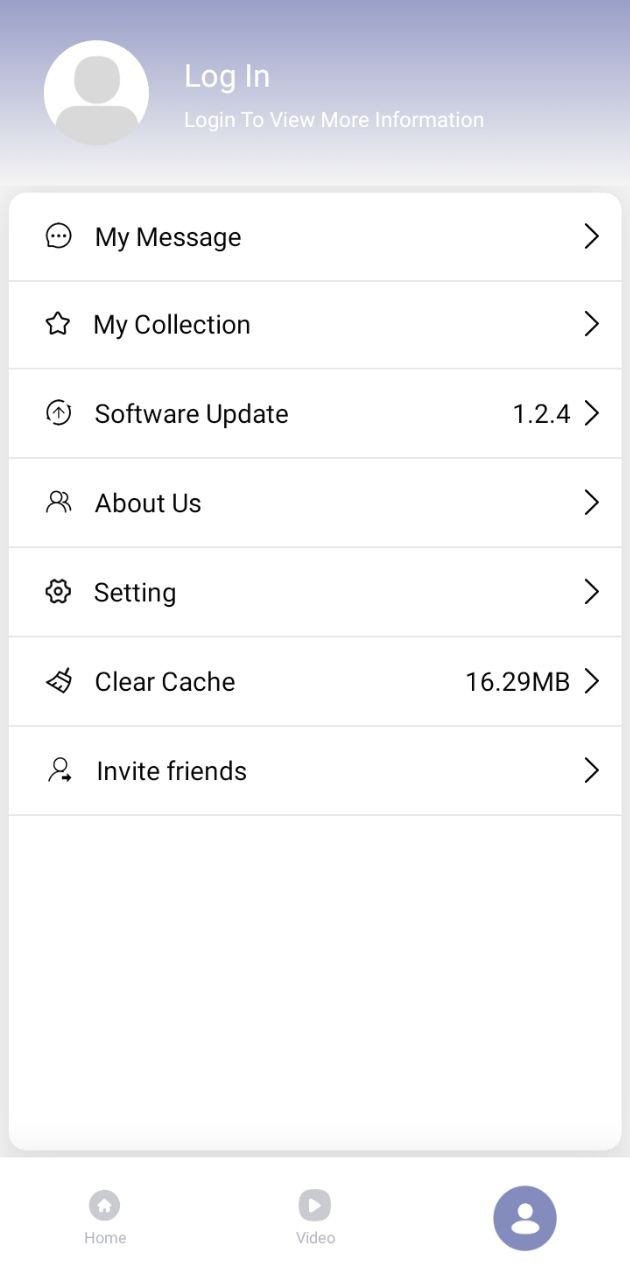Tap the Invite friends person icon
The height and width of the screenshot is (1280, 630).
pos(60,770)
